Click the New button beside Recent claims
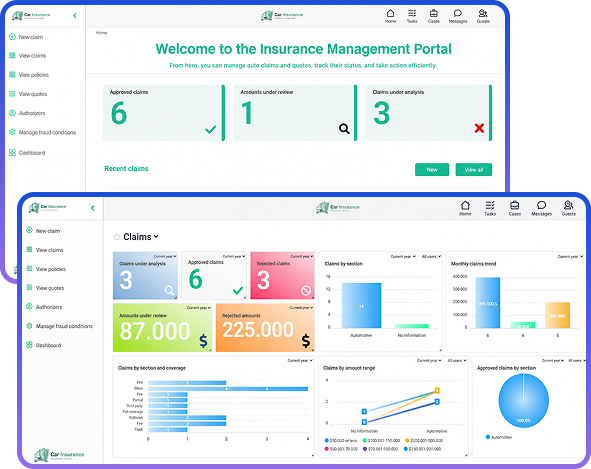 432,170
